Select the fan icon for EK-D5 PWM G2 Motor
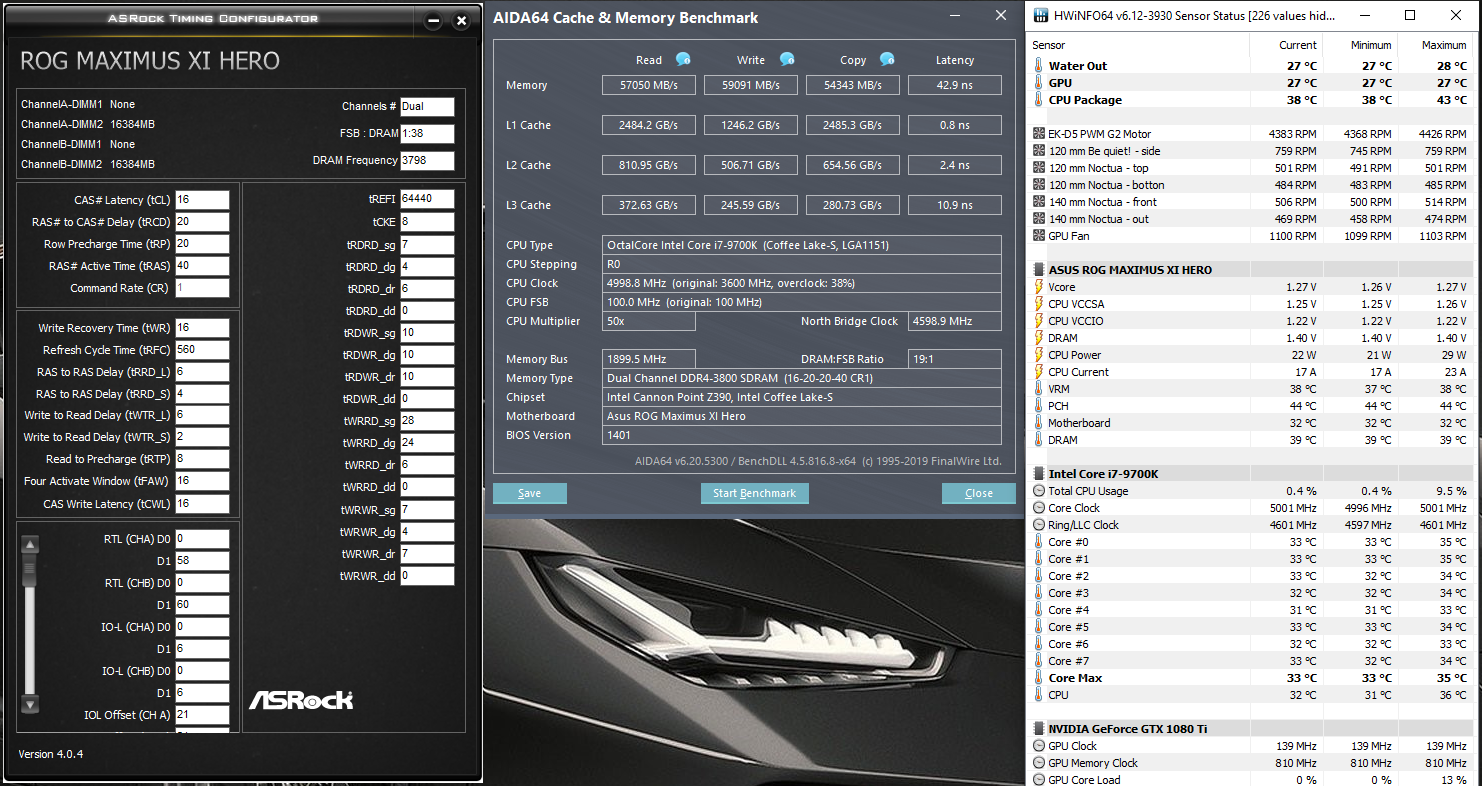1482x786 pixels. pos(1039,134)
